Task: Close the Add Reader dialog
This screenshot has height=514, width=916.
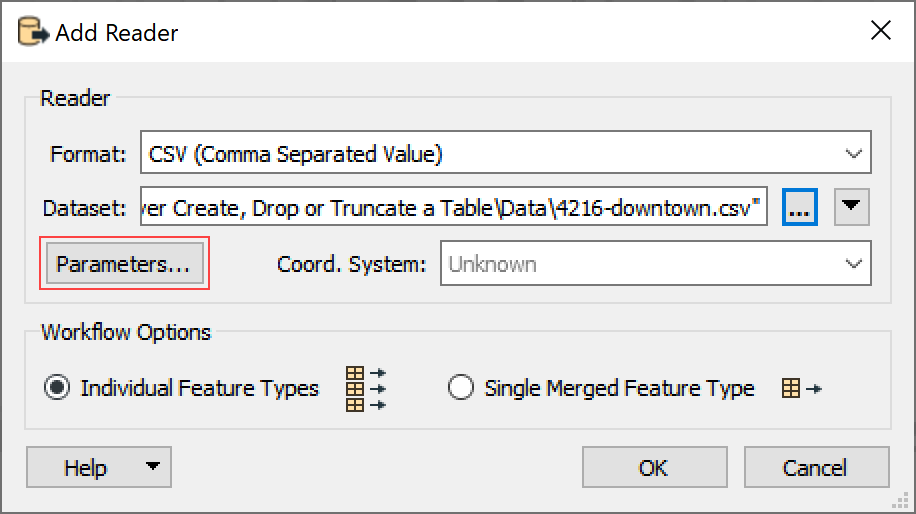Action: tap(880, 30)
